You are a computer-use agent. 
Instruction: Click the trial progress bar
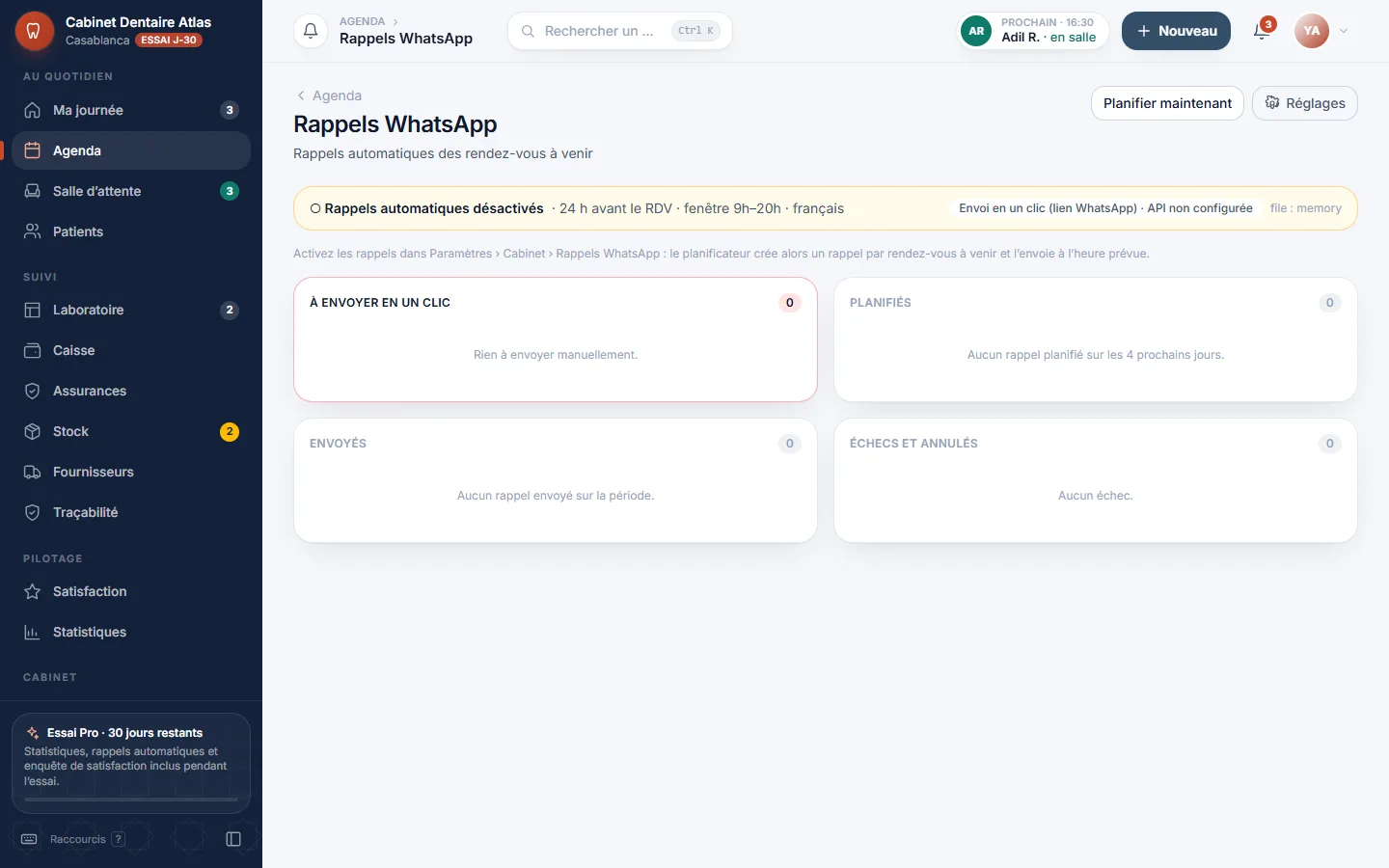(131, 800)
